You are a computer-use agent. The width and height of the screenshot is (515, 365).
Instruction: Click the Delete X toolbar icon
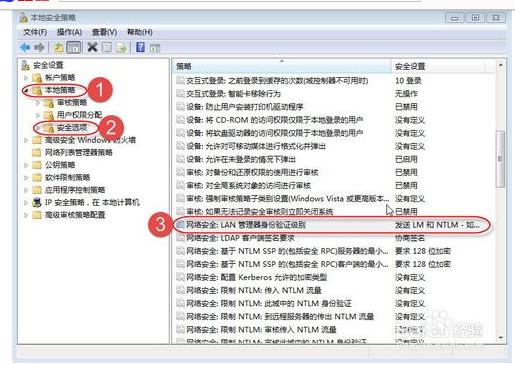coord(92,47)
